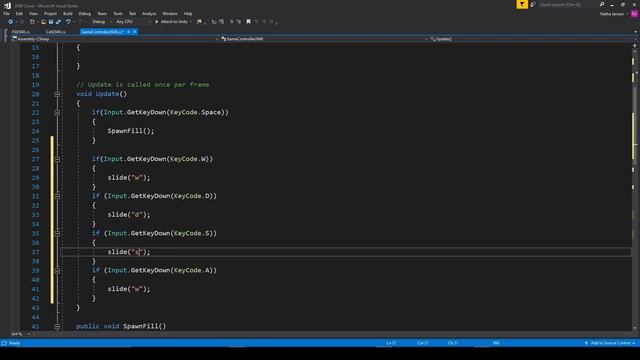Viewport: 640px width, 360px height.
Task: Click the SpawnFill(); call on line 24
Action: tap(131, 131)
